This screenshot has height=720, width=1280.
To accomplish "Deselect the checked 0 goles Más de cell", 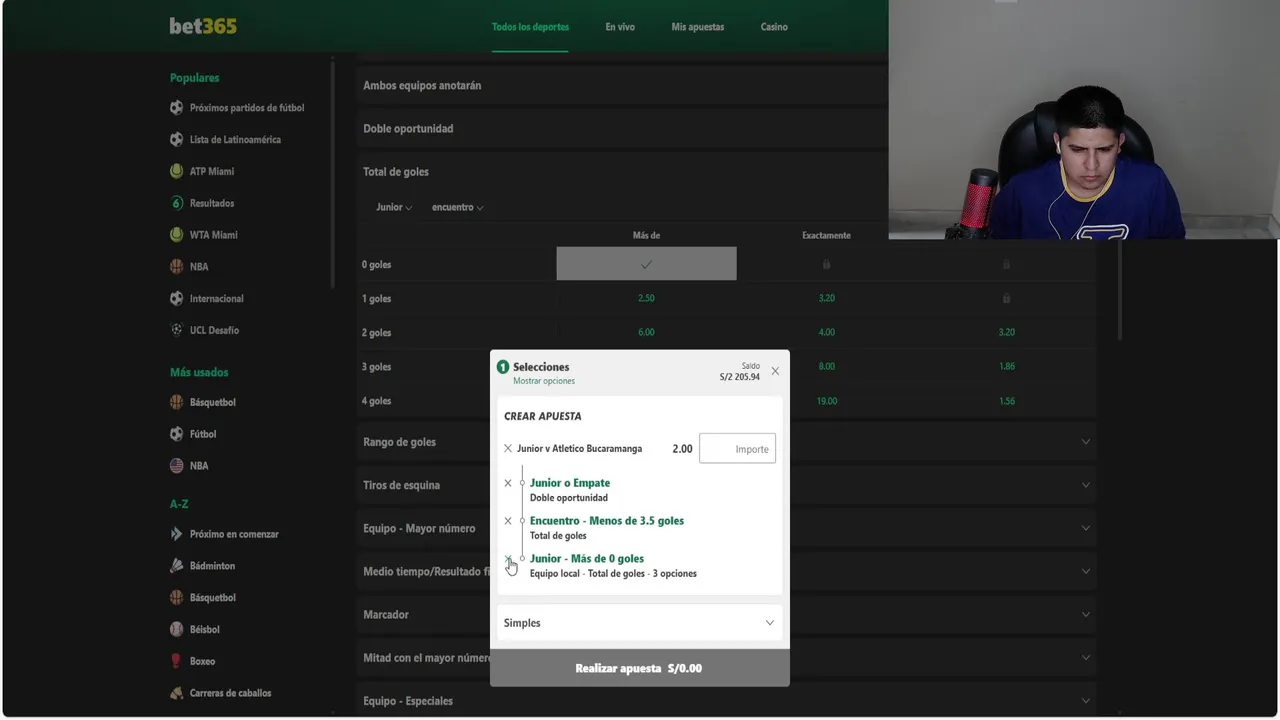I will click(646, 264).
